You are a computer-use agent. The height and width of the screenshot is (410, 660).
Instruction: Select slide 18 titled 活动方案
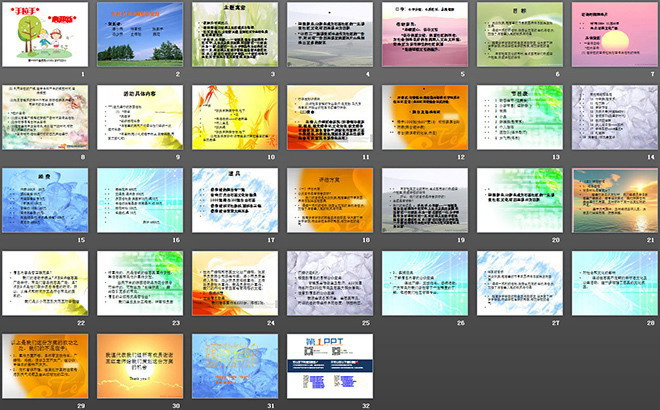pyautogui.click(x=329, y=200)
